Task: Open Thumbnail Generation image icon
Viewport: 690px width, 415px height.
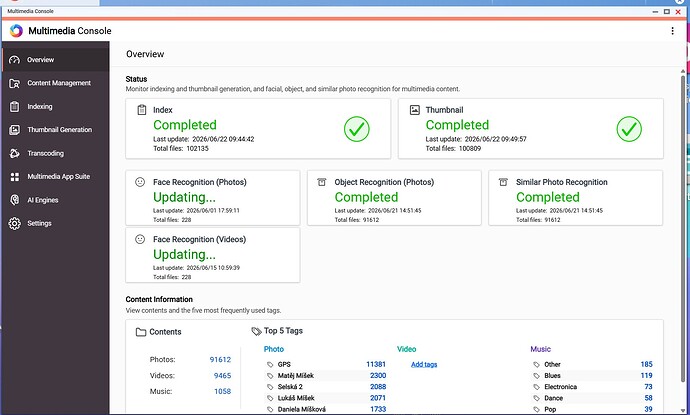Action: [x=15, y=130]
